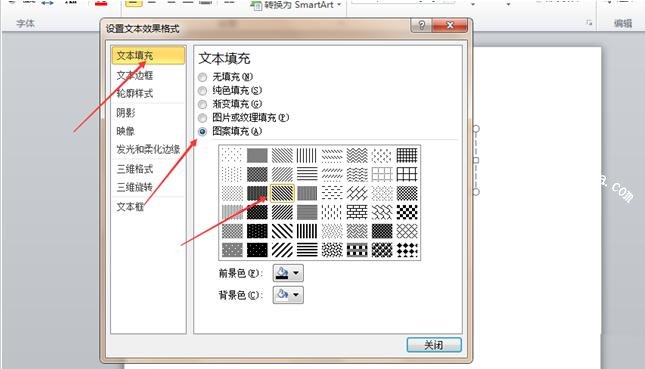Select the solid black diamonds pattern
Viewport: 645px width, 369px height.
coord(407,250)
